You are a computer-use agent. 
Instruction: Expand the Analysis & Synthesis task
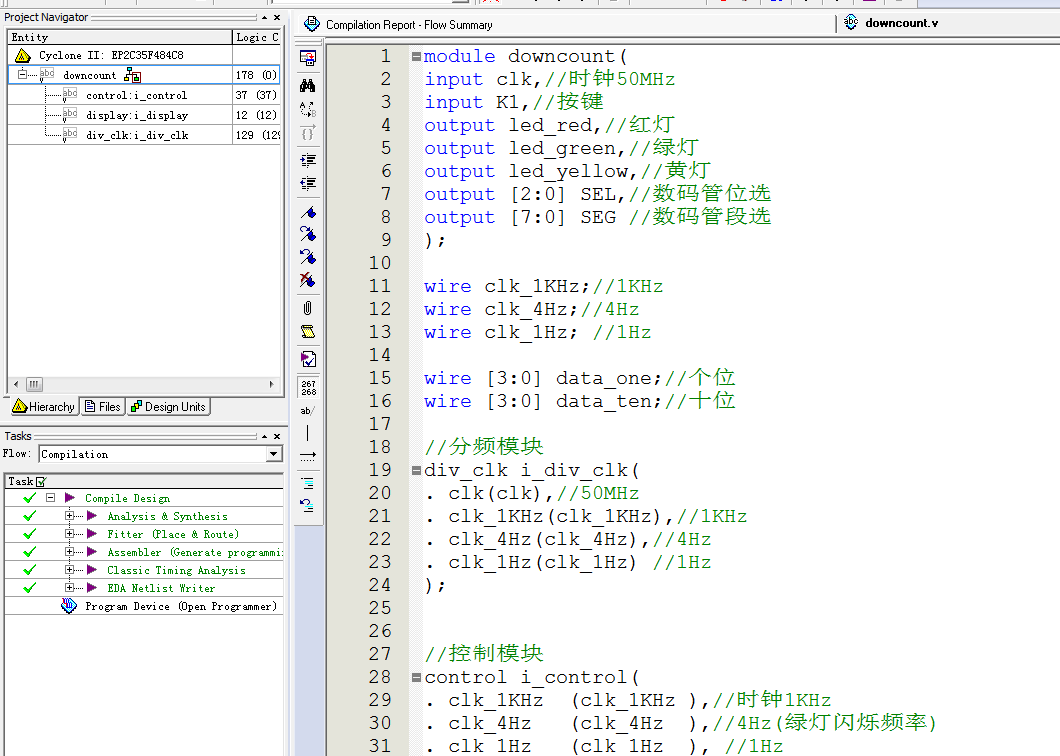point(69,515)
